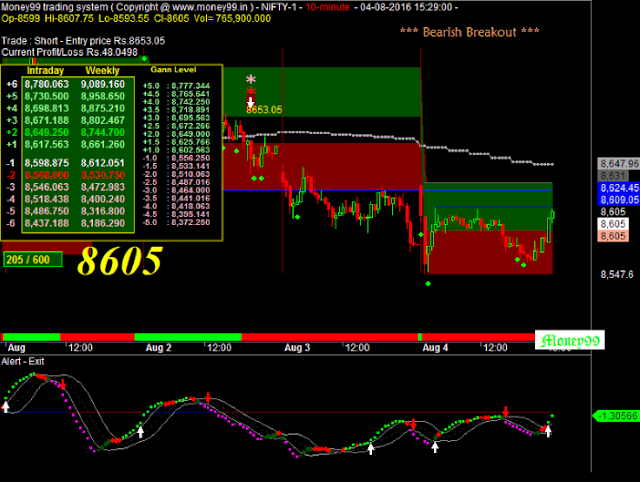Click the 8,547.6 price axis label
This screenshot has width=640, height=482.
pos(617,274)
